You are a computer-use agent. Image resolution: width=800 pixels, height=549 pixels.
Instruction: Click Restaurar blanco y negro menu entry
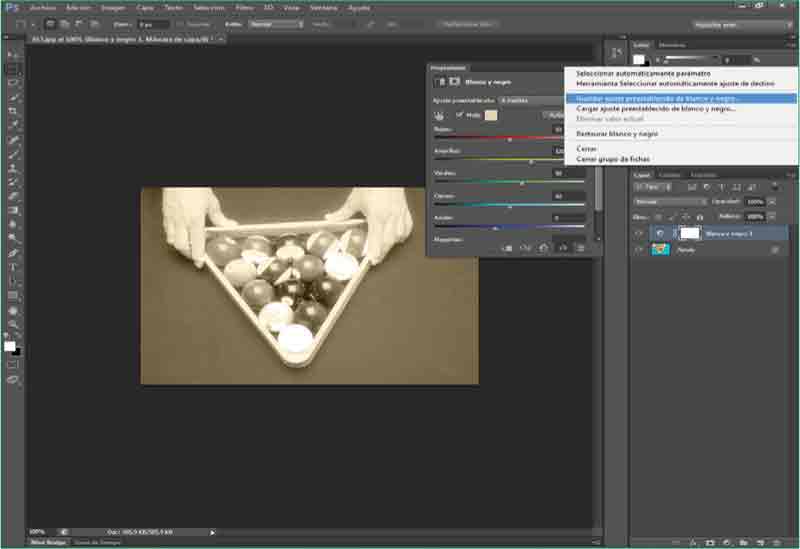617,133
